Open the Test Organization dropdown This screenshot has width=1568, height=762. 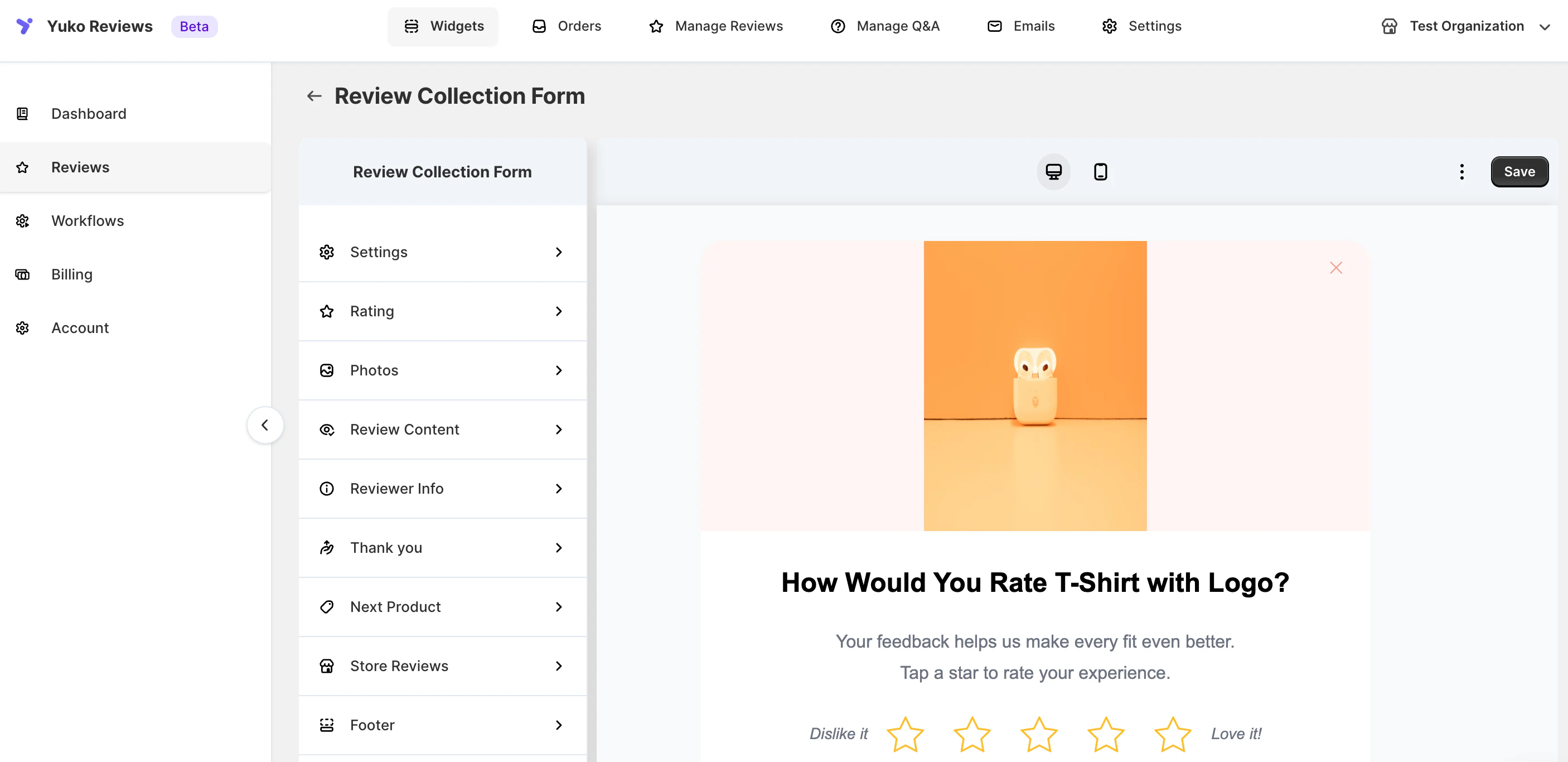(1465, 26)
